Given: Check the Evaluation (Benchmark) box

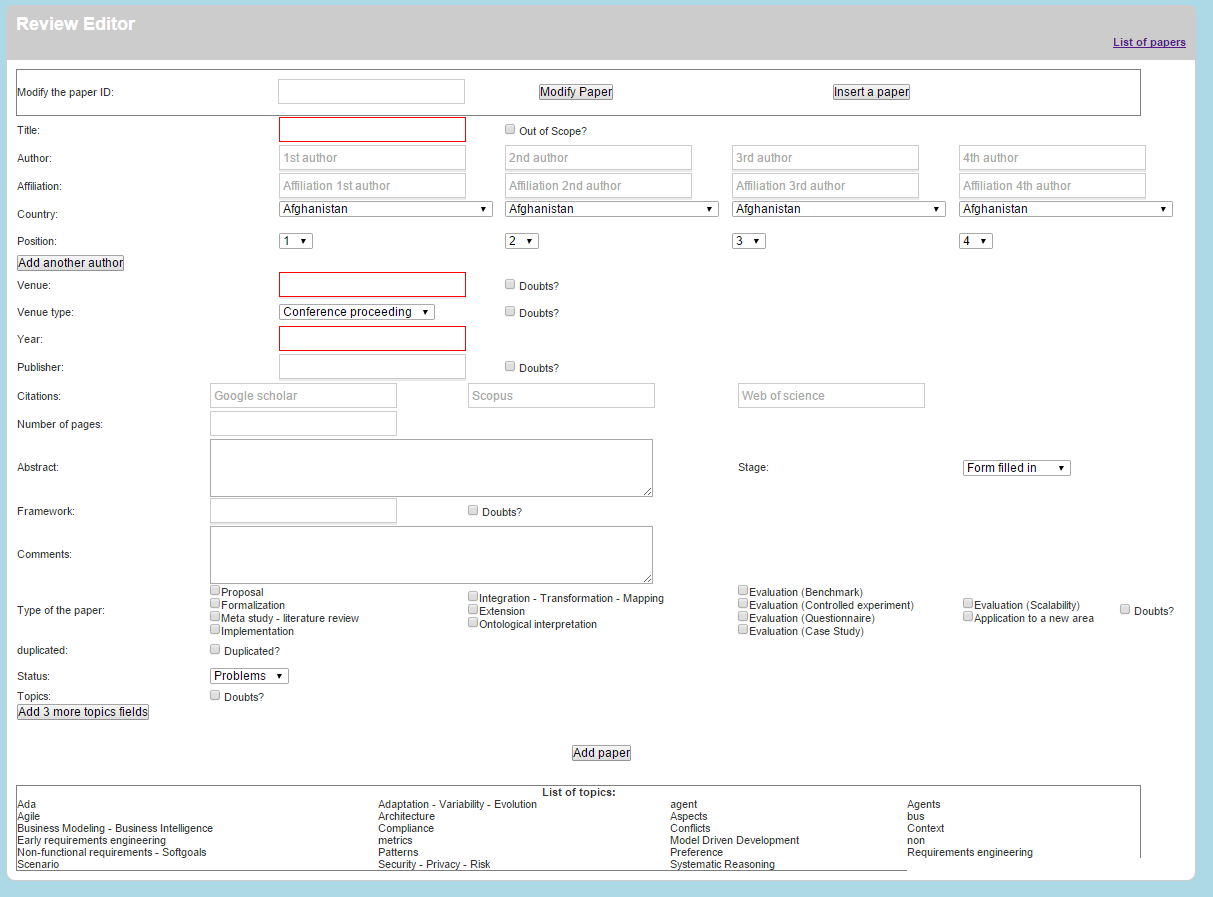Looking at the screenshot, I should coord(743,590).
